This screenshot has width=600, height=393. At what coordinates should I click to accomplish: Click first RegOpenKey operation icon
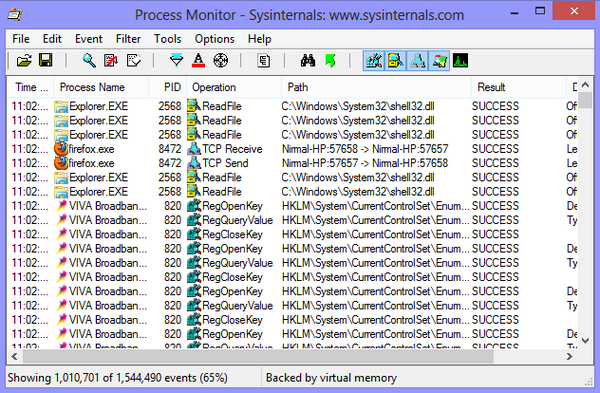click(194, 206)
